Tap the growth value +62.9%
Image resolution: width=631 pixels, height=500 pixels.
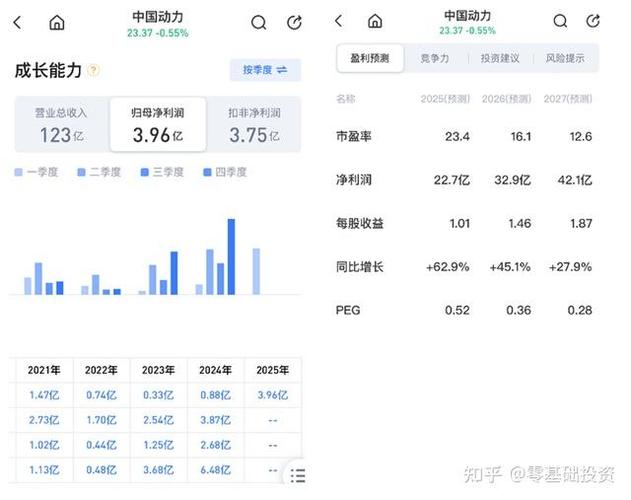tap(447, 267)
